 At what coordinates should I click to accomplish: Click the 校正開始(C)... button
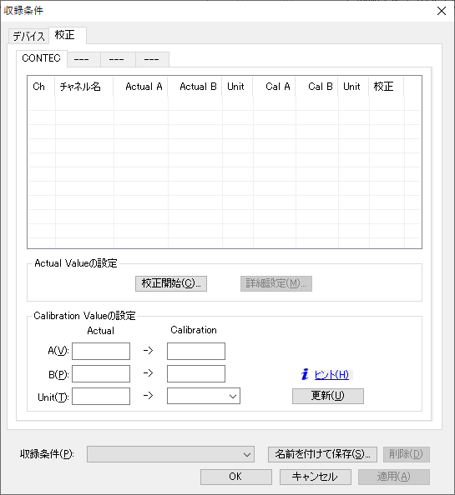click(171, 284)
